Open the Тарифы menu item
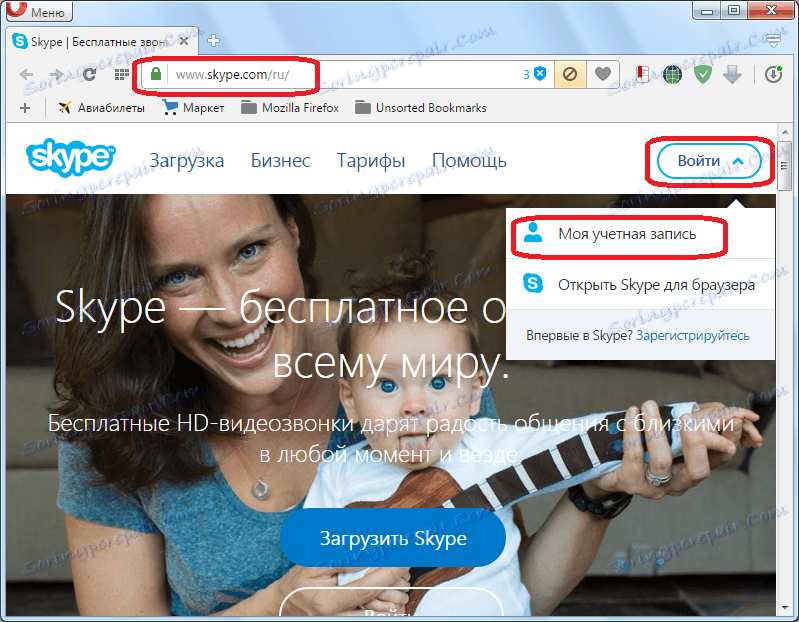 [371, 160]
